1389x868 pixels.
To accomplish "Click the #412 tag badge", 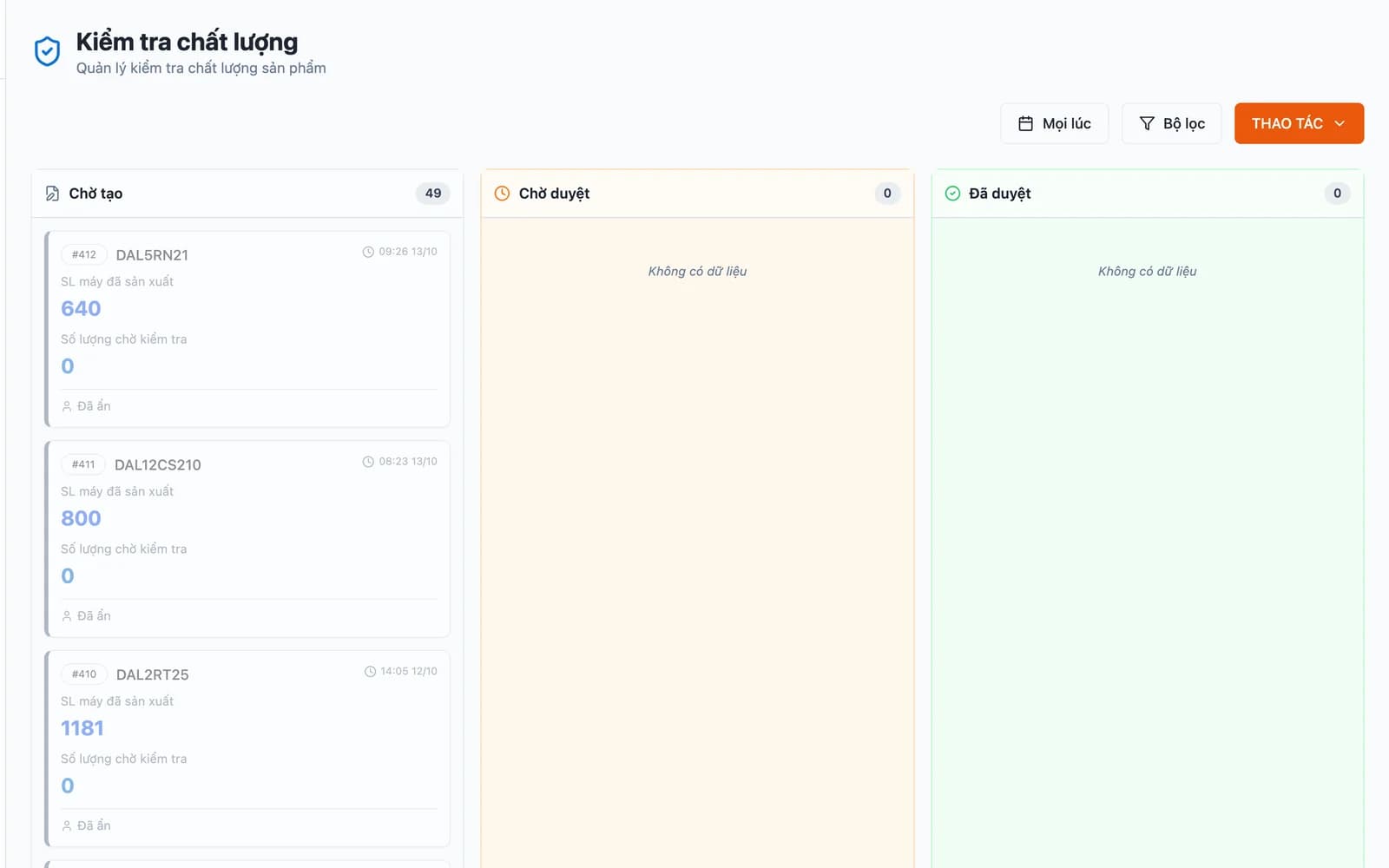I will tap(84, 254).
